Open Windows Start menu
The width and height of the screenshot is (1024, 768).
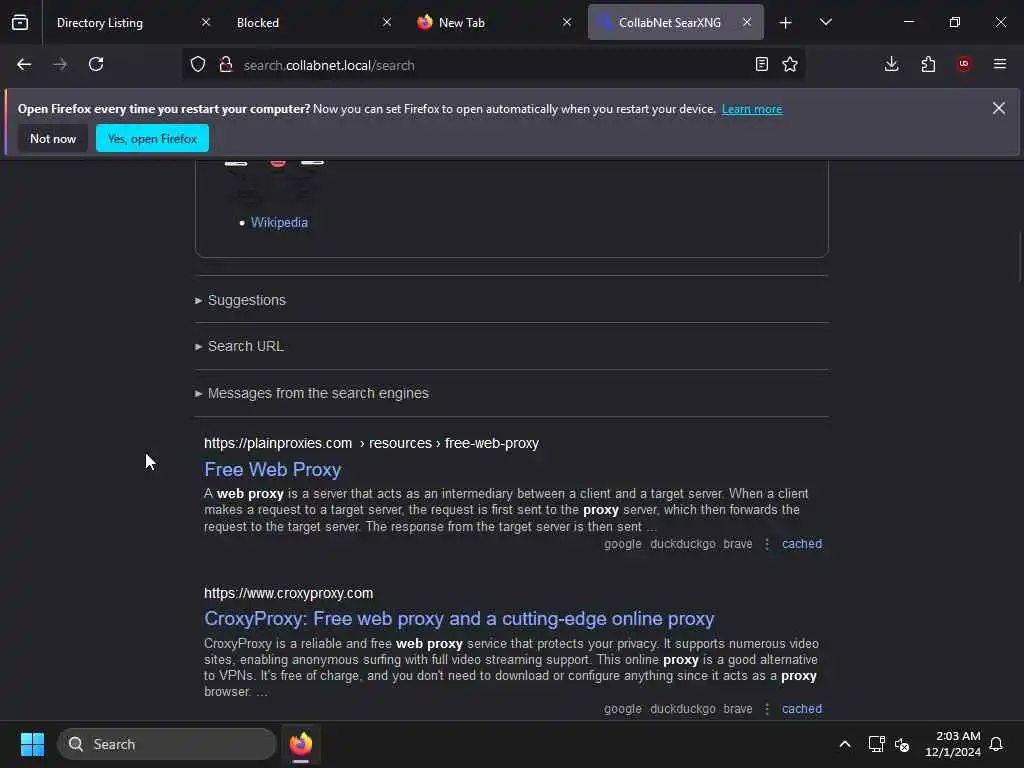click(32, 744)
